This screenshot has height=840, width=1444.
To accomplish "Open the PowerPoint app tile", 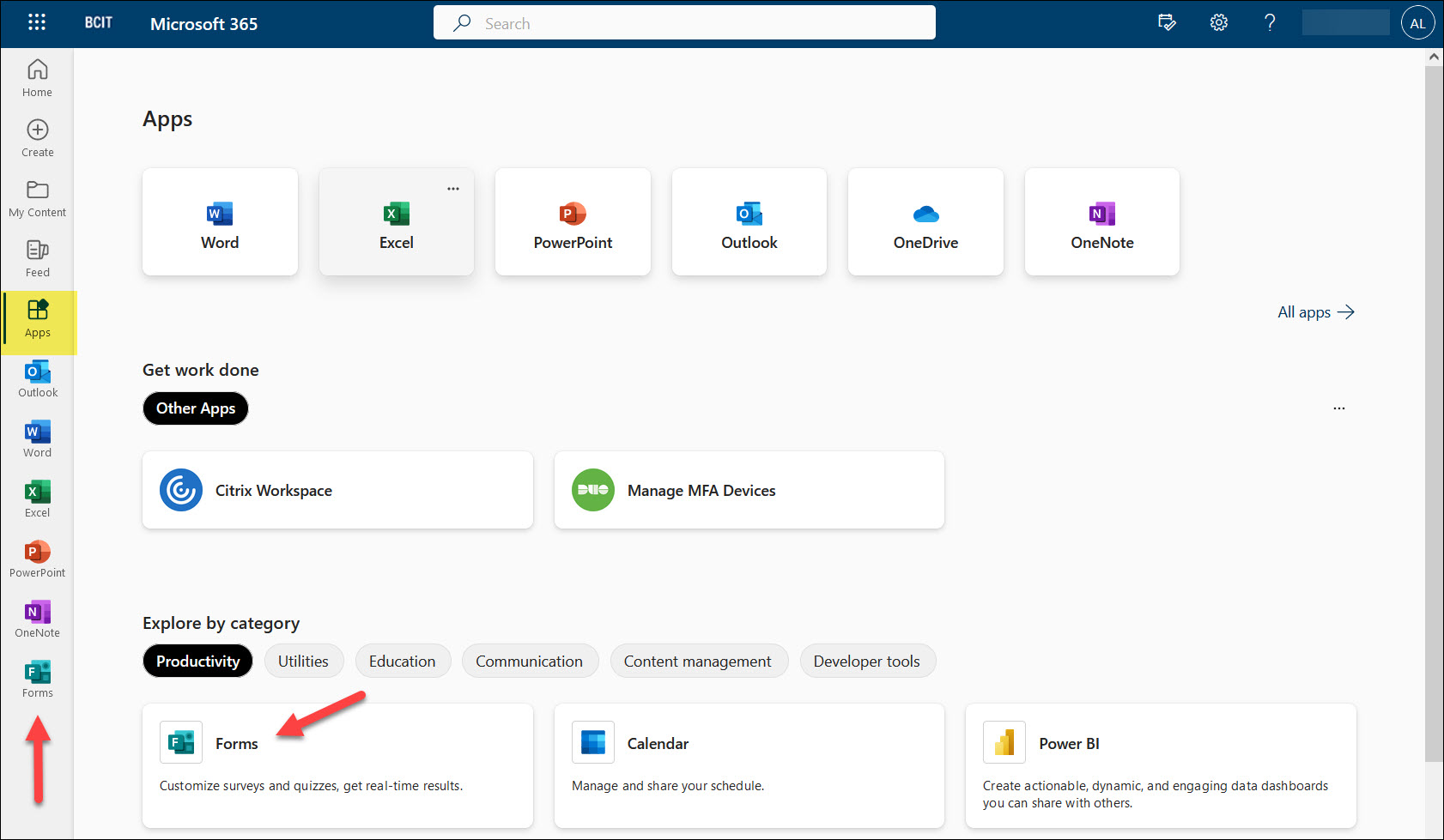I will tap(573, 222).
